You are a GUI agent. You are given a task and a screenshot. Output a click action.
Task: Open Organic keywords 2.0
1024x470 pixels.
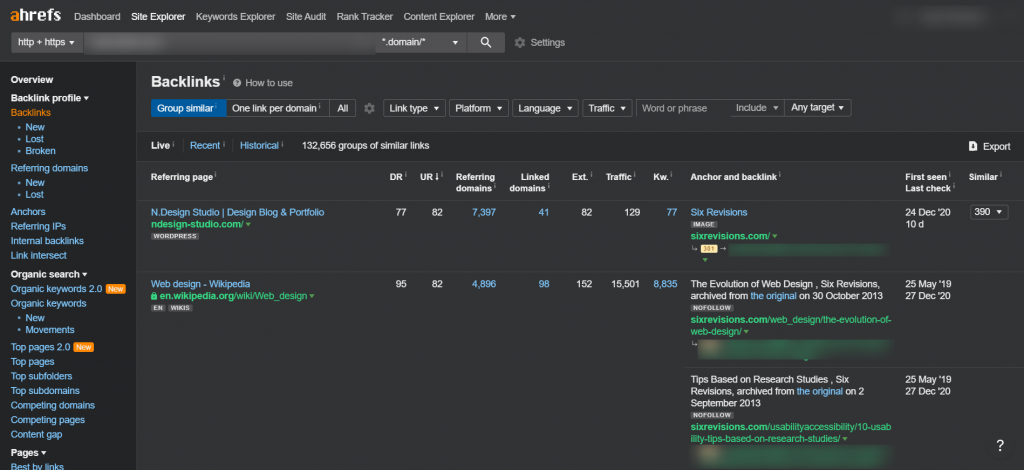[57, 289]
